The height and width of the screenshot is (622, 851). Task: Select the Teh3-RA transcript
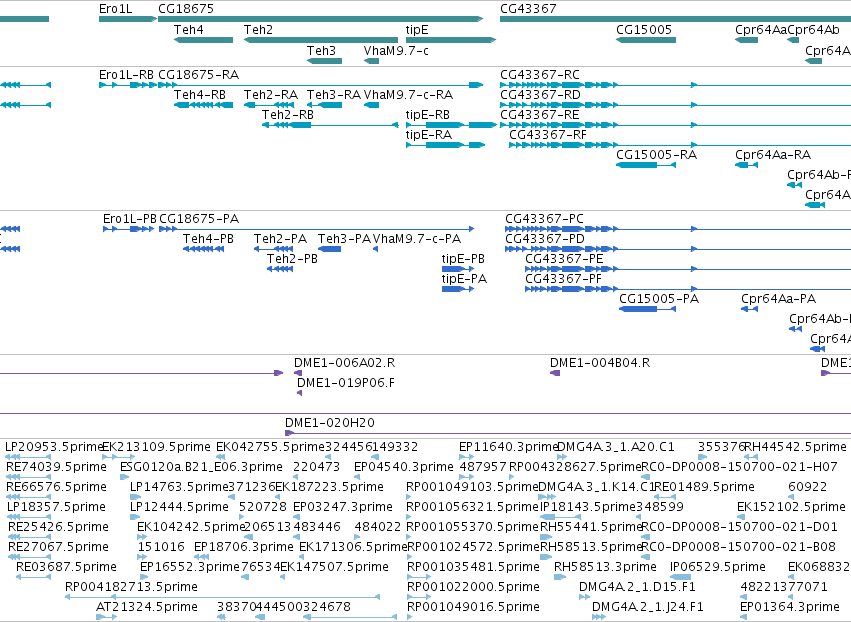[x=324, y=105]
